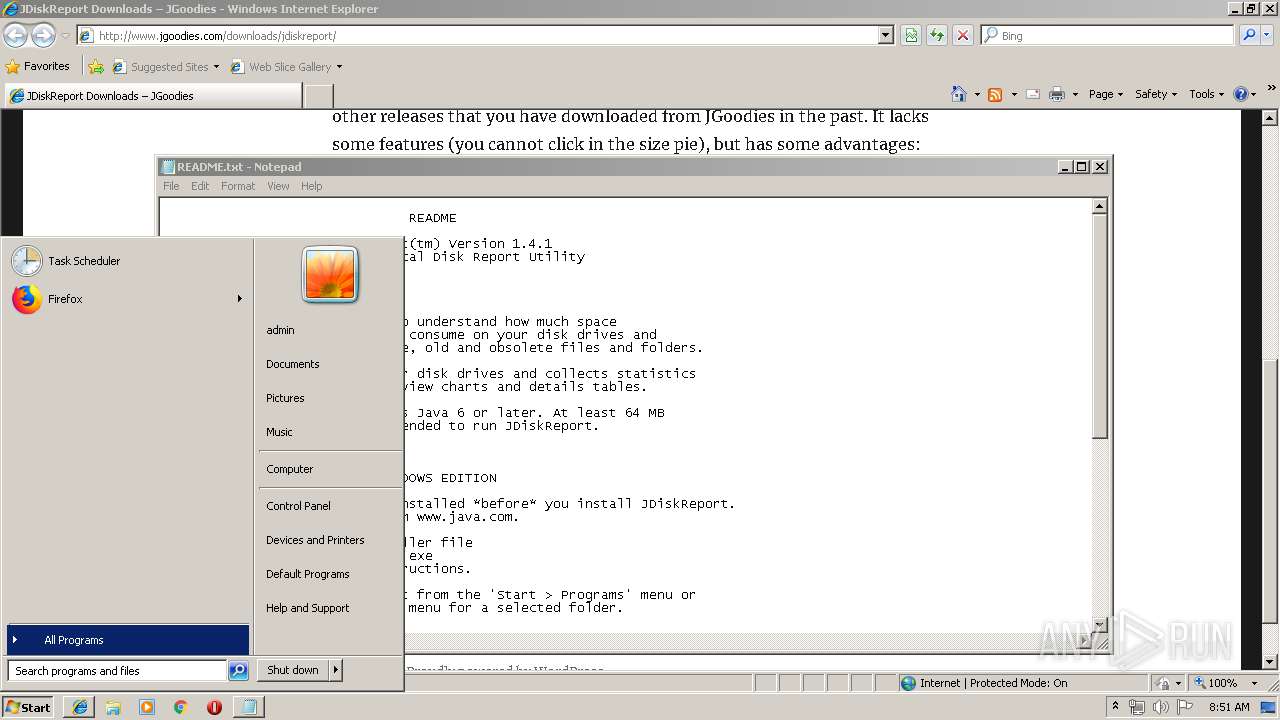Click the Bing search magnifier button
This screenshot has height=720, width=1280.
1247,35
